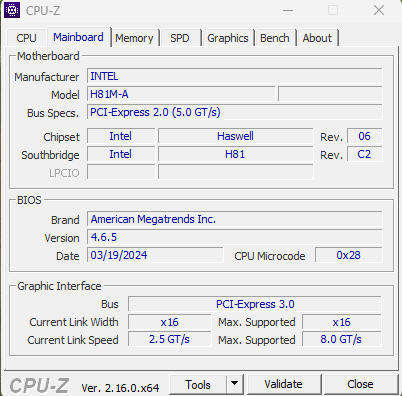This screenshot has height=396, width=402.
Task: Click the empty field beside the Model value
Action: (x=330, y=94)
